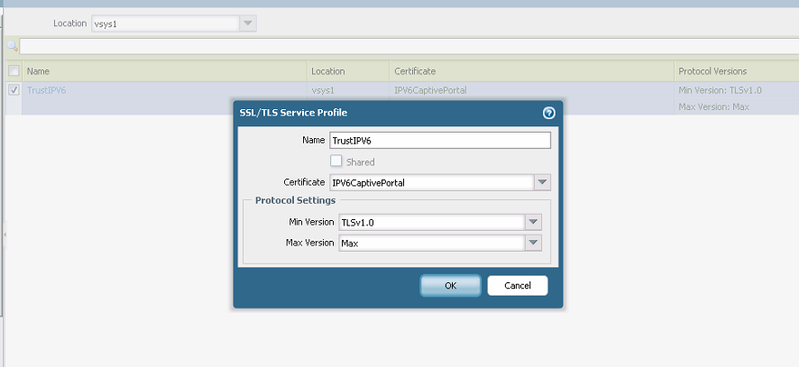Sort by the Name column header
The image size is (799, 367).
(164, 71)
